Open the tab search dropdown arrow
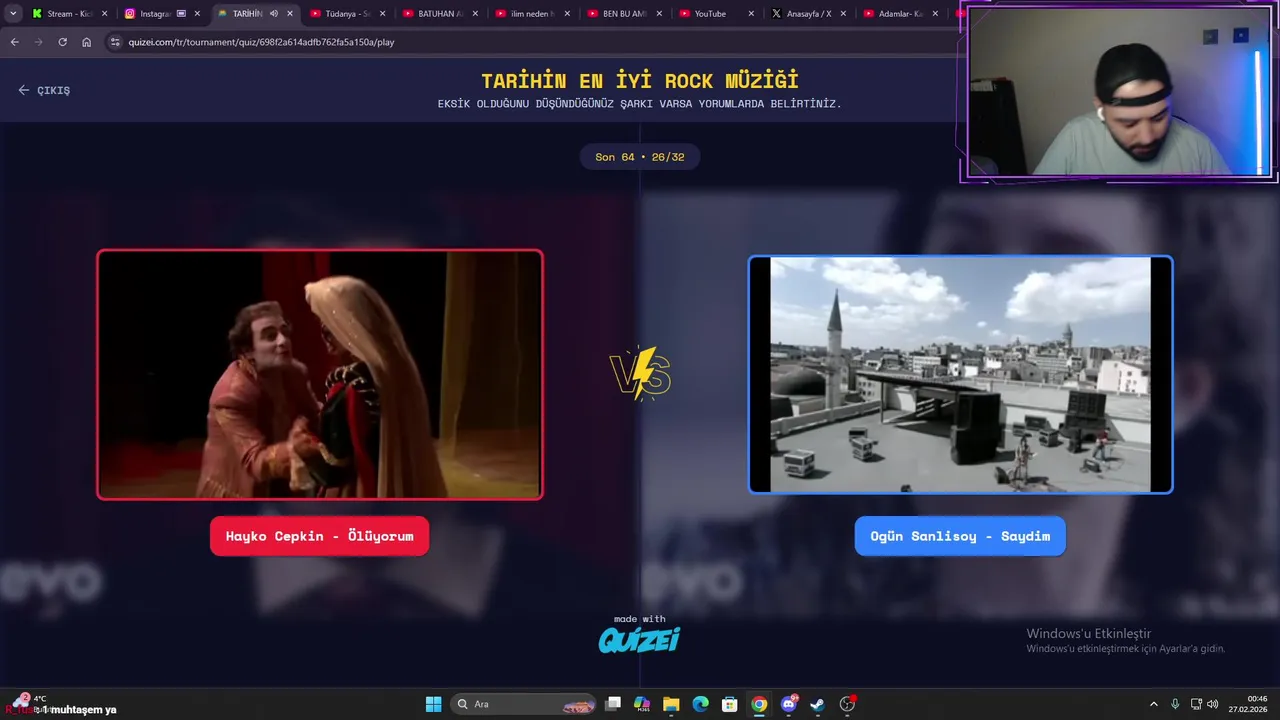 13,14
